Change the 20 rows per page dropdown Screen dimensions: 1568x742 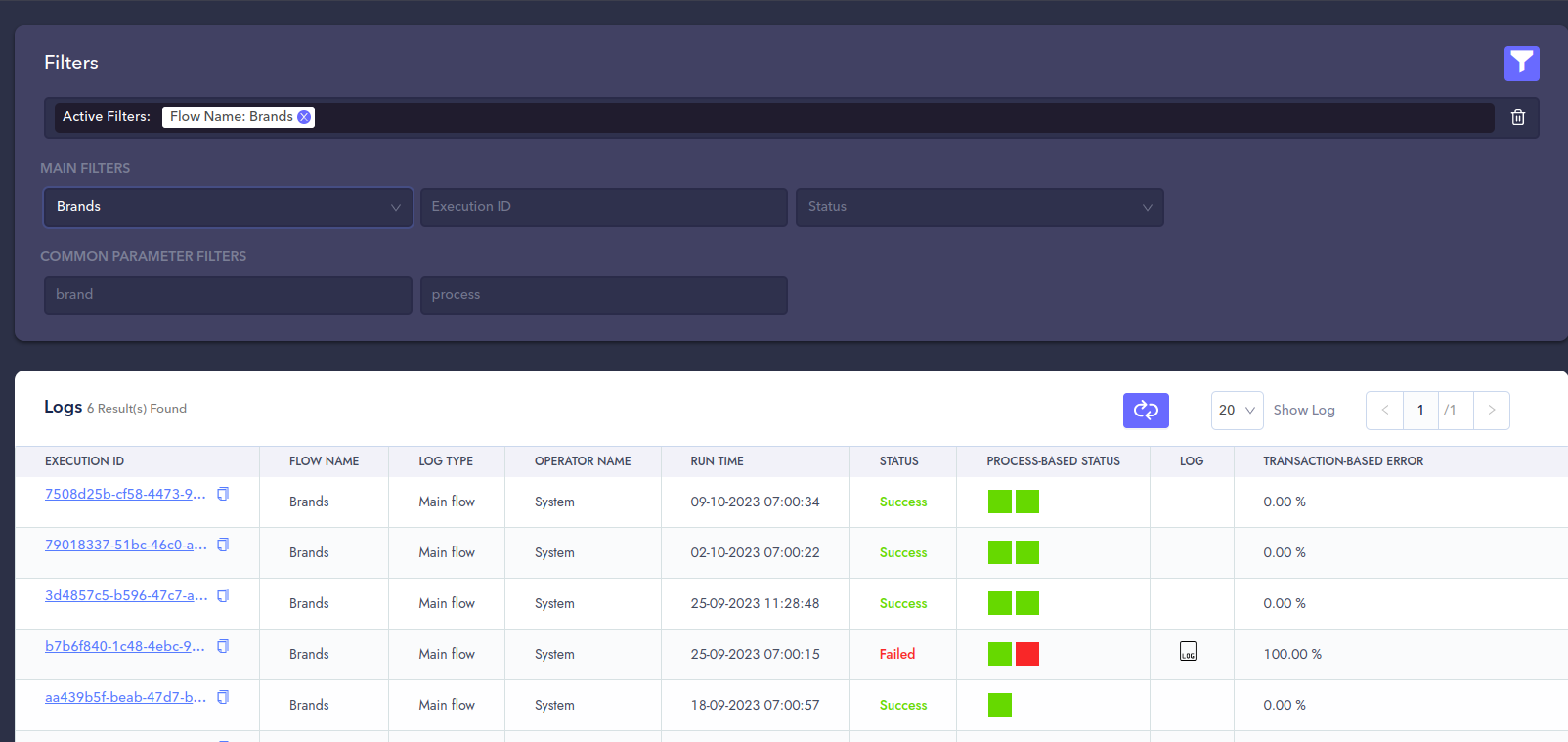click(1237, 411)
